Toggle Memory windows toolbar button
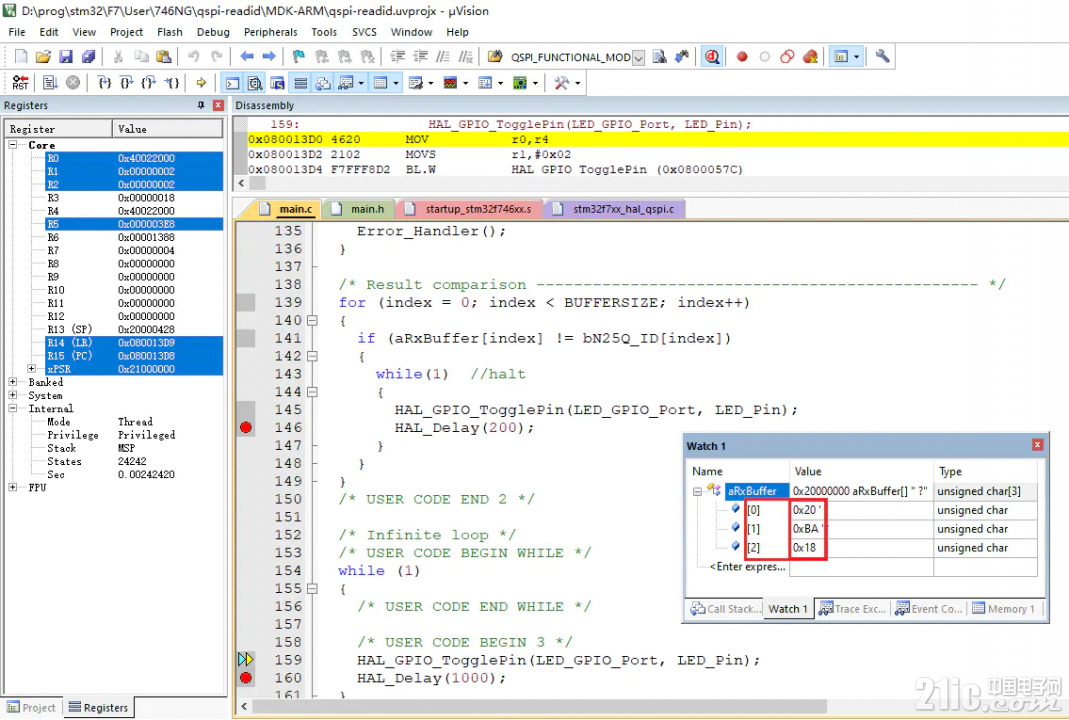This screenshot has height=720, width=1069. [x=380, y=83]
